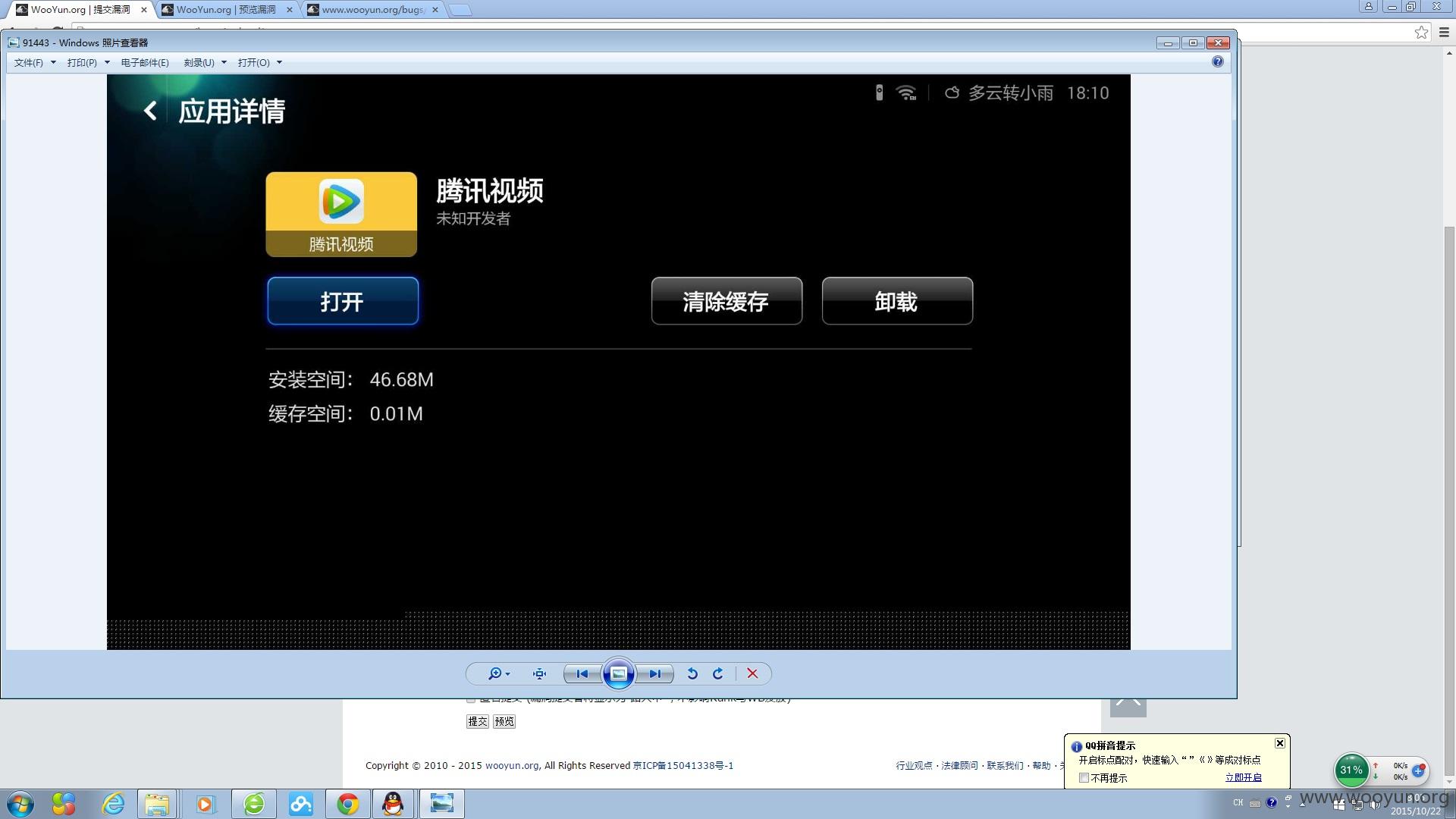The width and height of the screenshot is (1456, 819).
Task: Open the 行业观点 footer link
Action: pos(914,766)
